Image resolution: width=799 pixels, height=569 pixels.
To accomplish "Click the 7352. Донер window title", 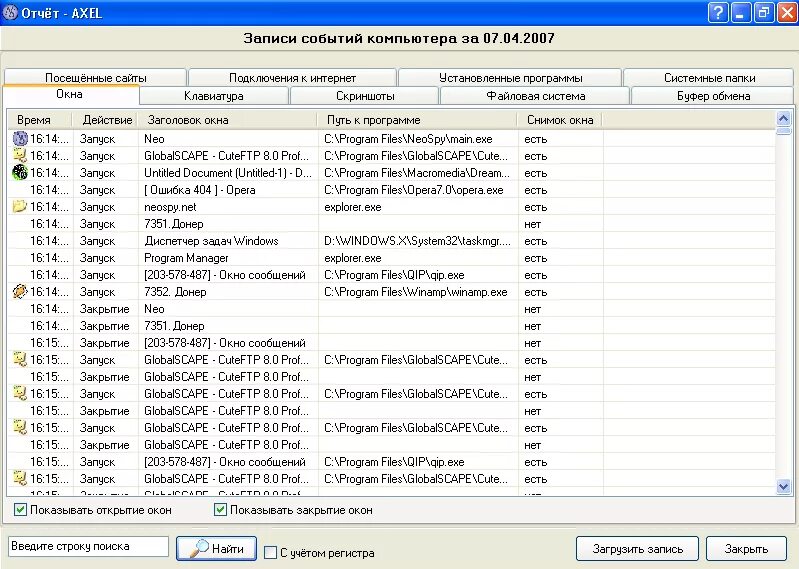I will point(175,292).
